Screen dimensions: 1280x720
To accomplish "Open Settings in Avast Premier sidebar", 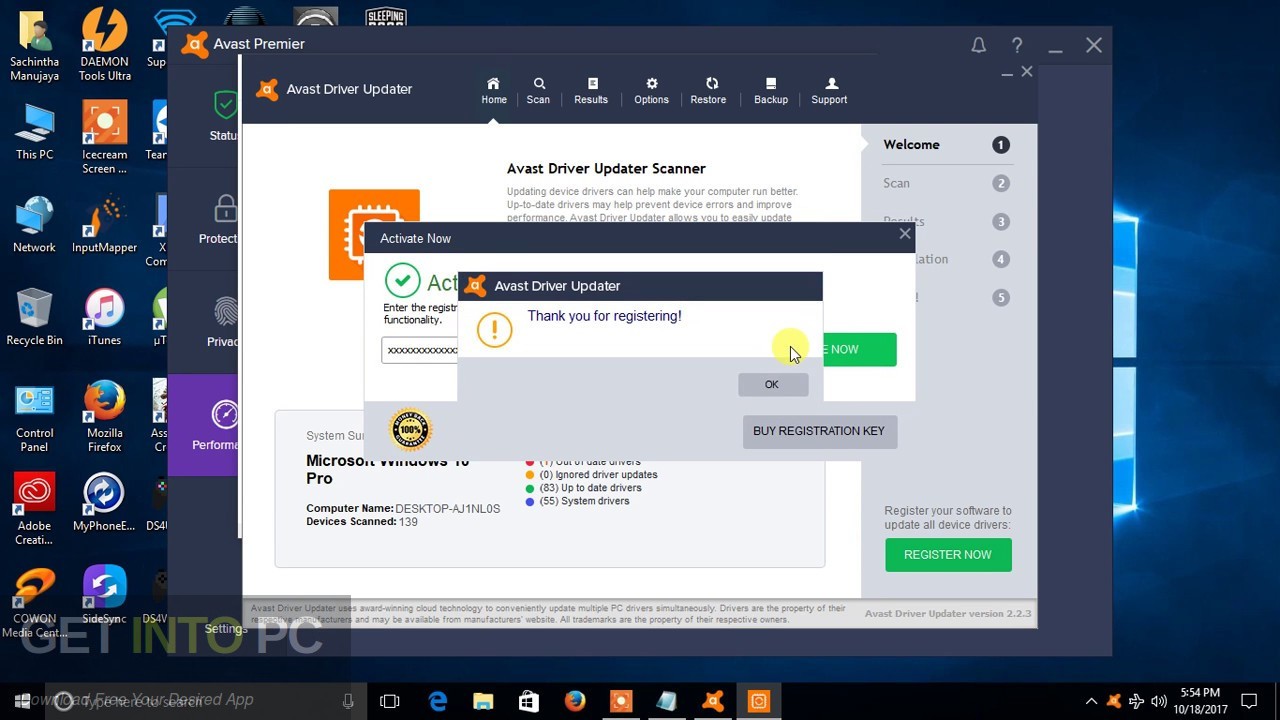I will [225, 629].
